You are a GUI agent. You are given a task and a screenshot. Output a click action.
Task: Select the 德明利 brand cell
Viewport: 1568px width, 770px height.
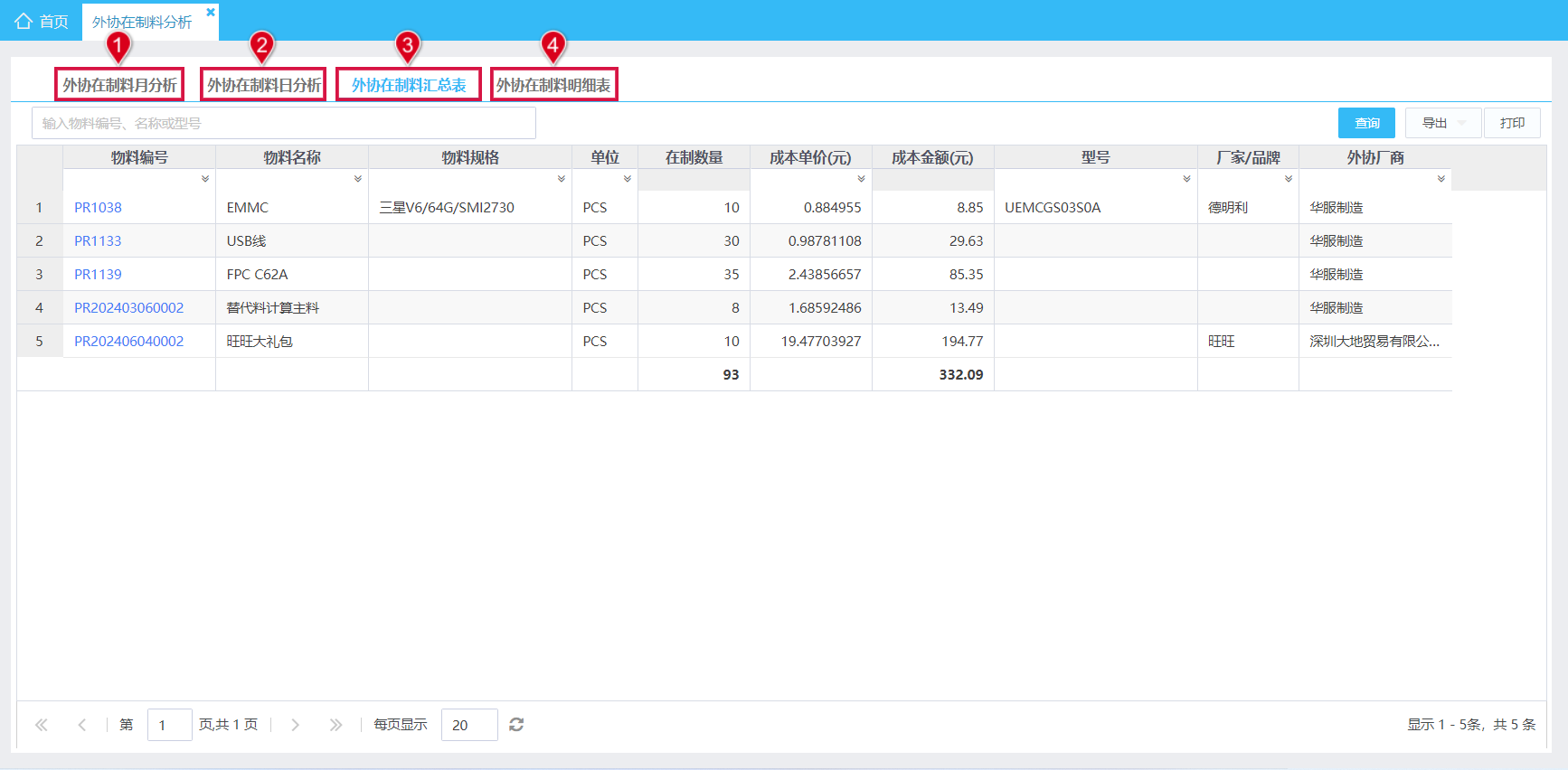[1248, 207]
